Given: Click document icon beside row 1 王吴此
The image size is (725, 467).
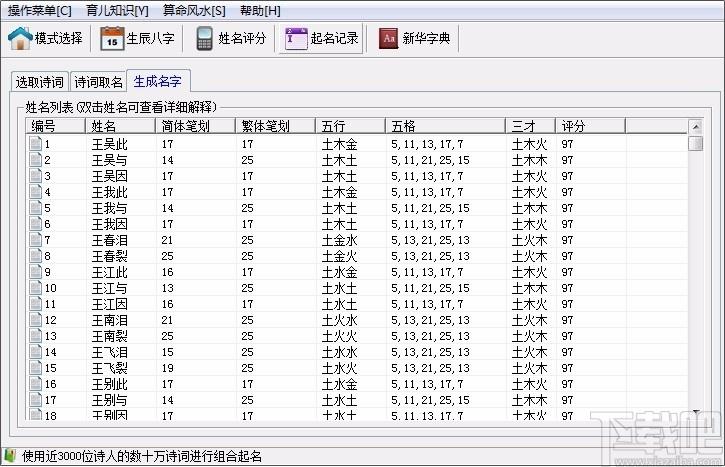Looking at the screenshot, I should (x=36, y=144).
